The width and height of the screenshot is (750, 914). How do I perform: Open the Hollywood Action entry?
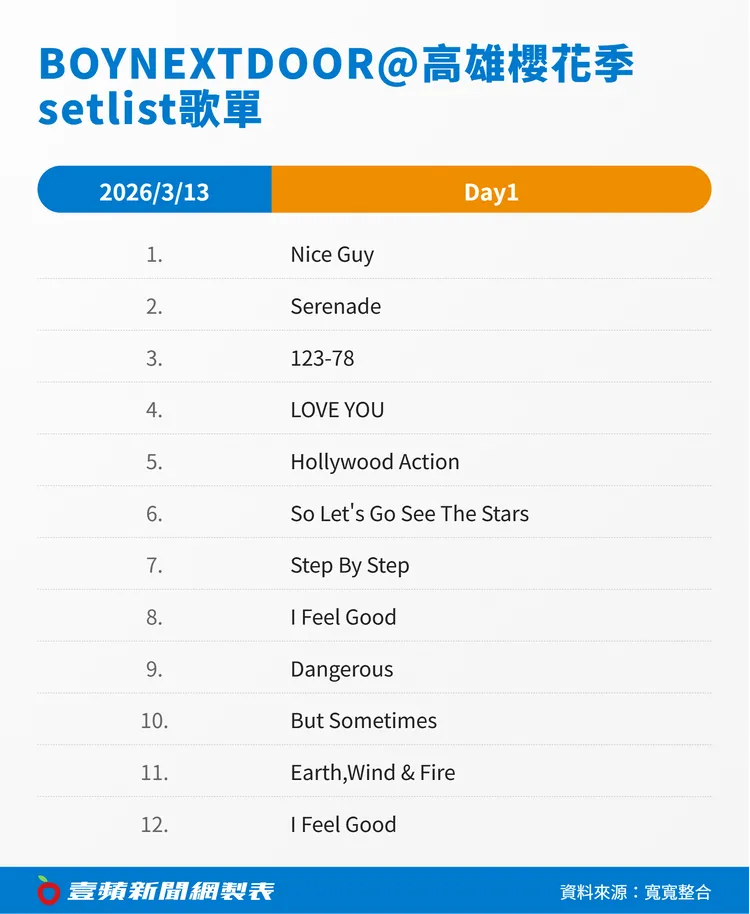375,462
